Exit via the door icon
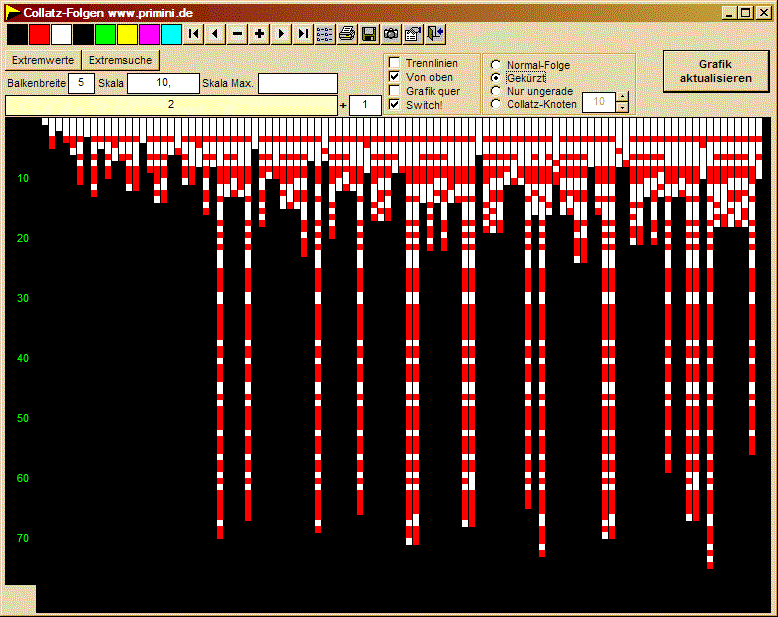The width and height of the screenshot is (778, 617). pyautogui.click(x=435, y=34)
